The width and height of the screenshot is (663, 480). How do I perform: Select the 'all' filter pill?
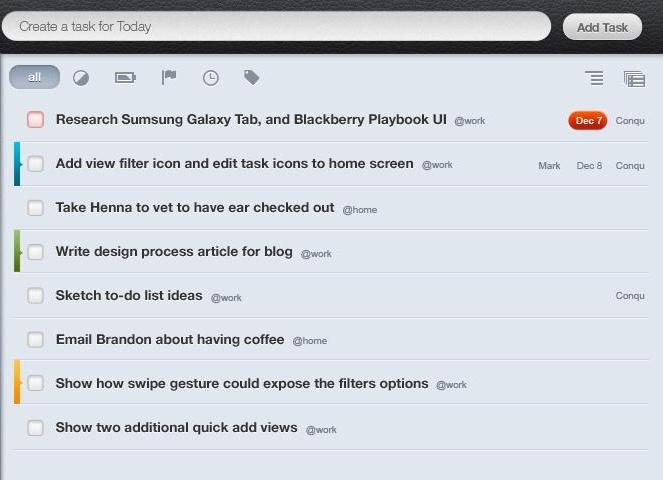(x=34, y=77)
